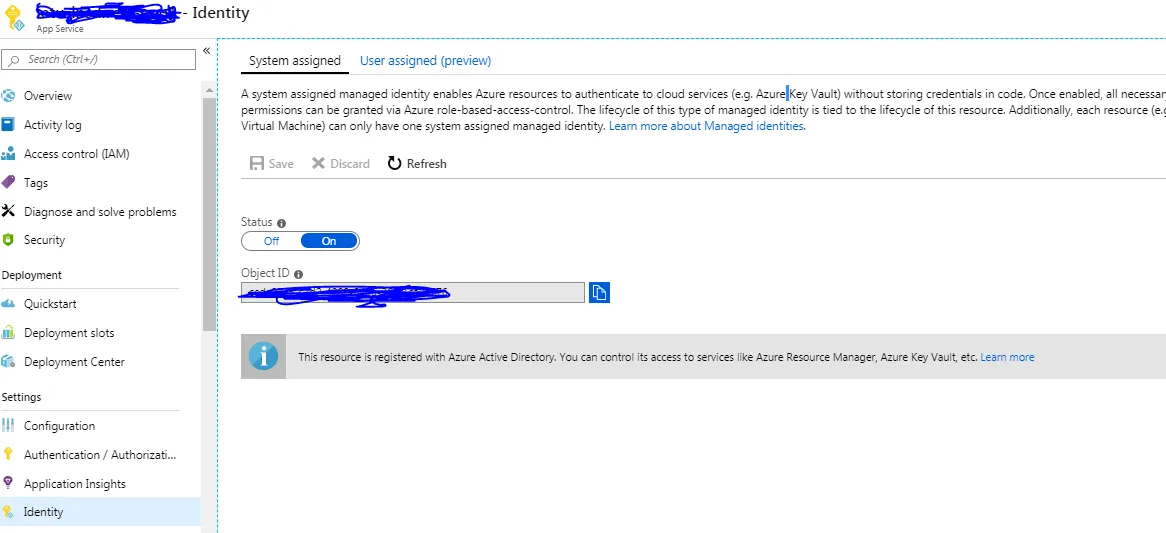Viewport: 1166px width, 533px height.
Task: Click the Identity key icon in sidebar
Action: 8,511
